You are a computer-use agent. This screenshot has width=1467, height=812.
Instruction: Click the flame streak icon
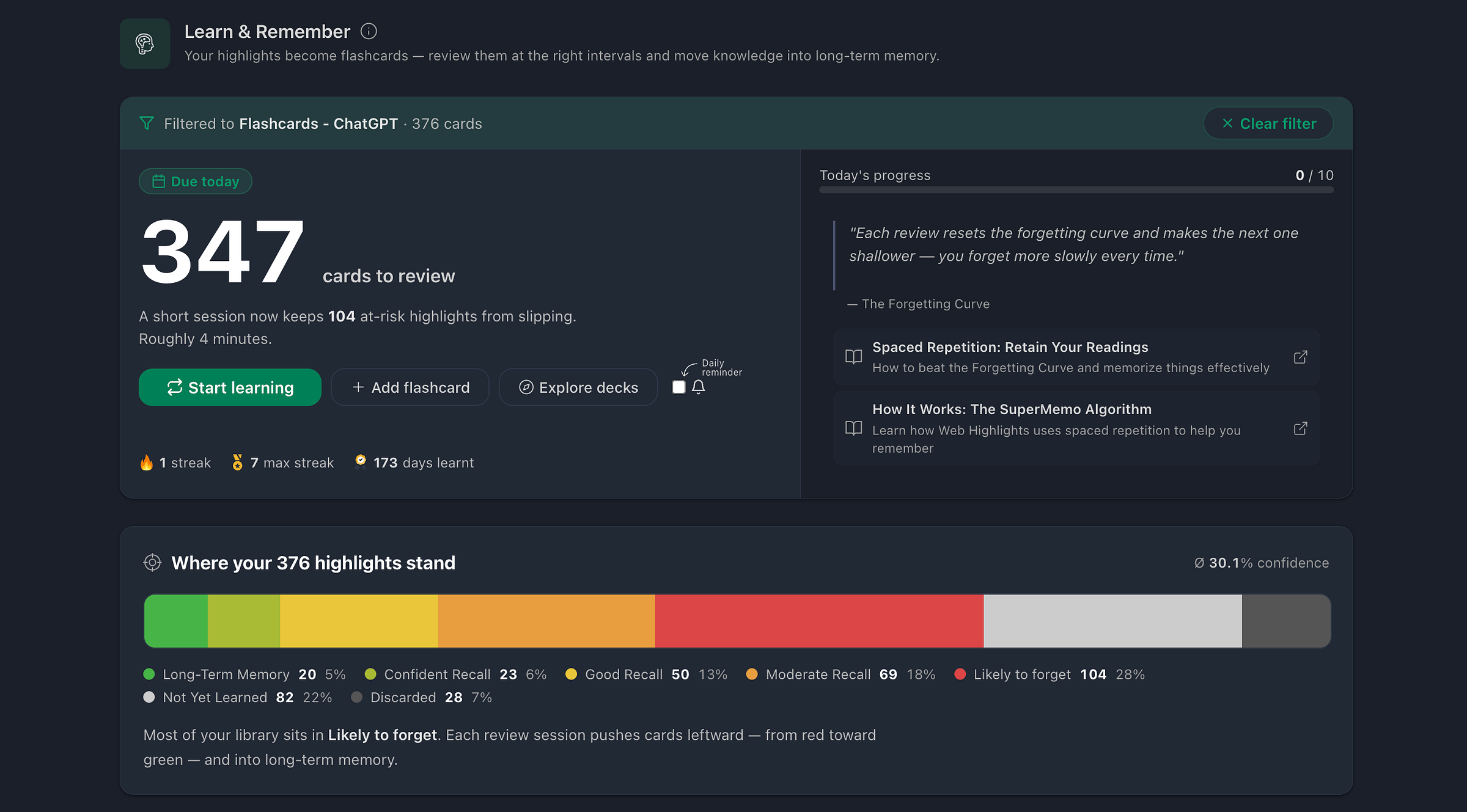[147, 463]
